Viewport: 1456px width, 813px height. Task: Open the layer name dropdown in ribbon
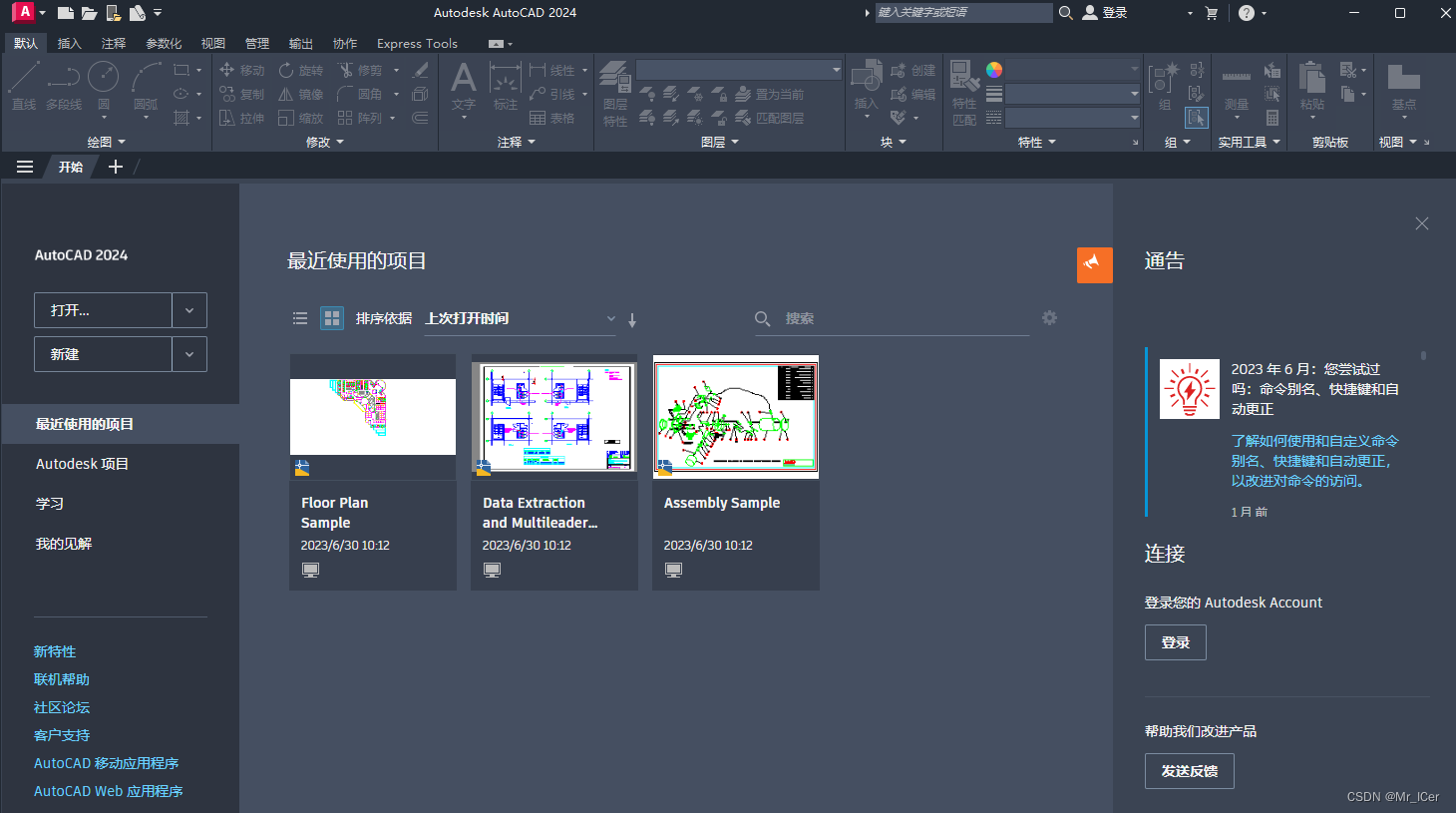pos(739,69)
